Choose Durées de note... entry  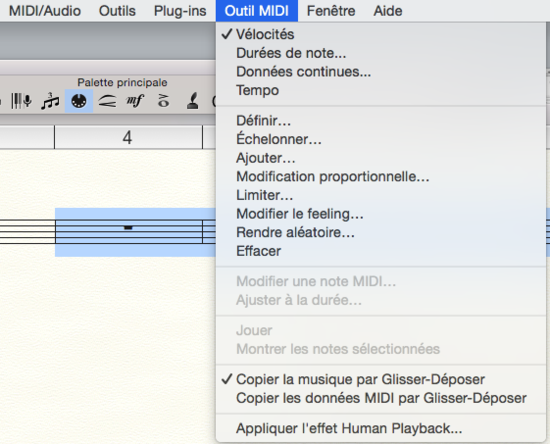coord(381,53)
